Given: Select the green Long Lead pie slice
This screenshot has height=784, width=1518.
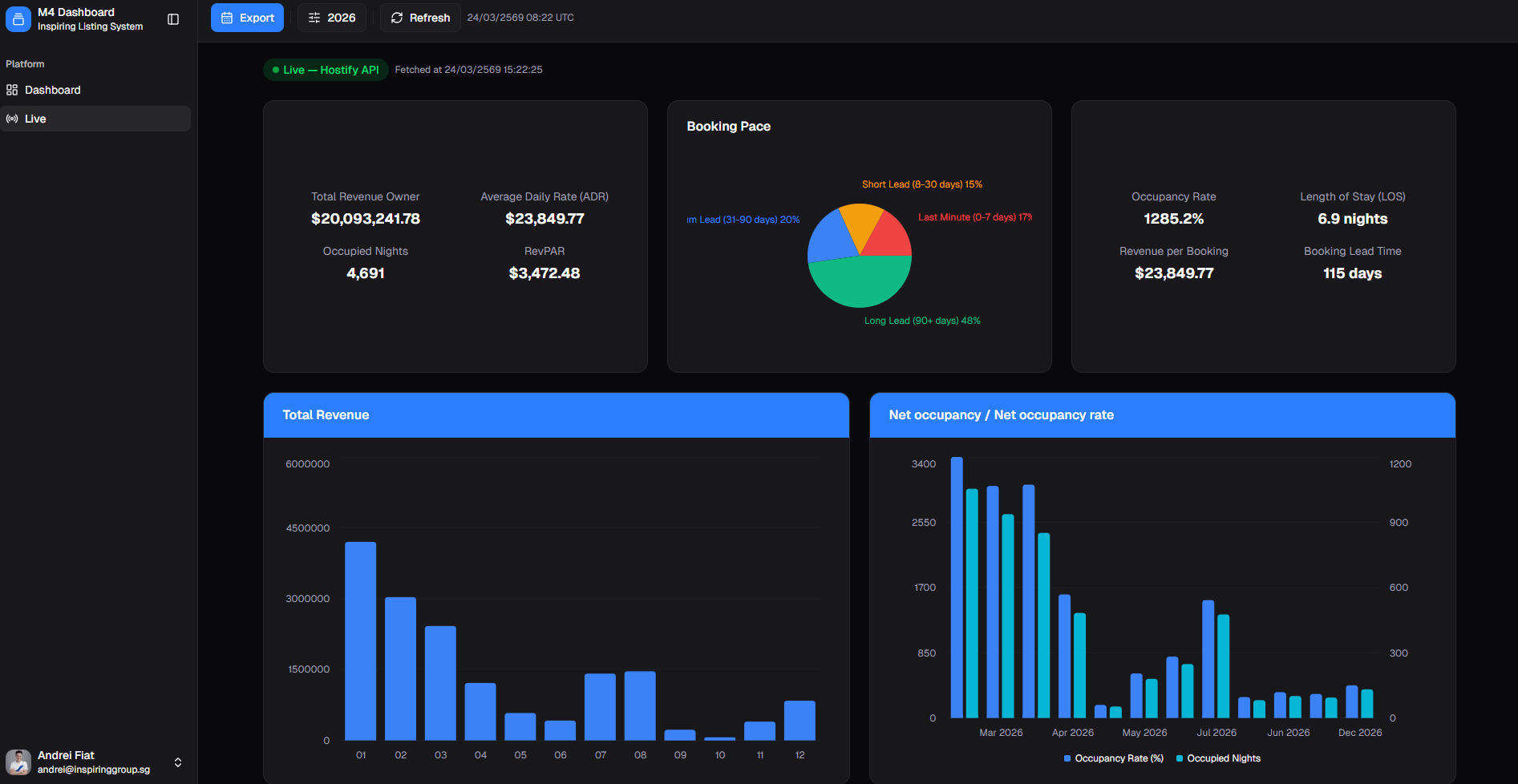Looking at the screenshot, I should point(860,283).
